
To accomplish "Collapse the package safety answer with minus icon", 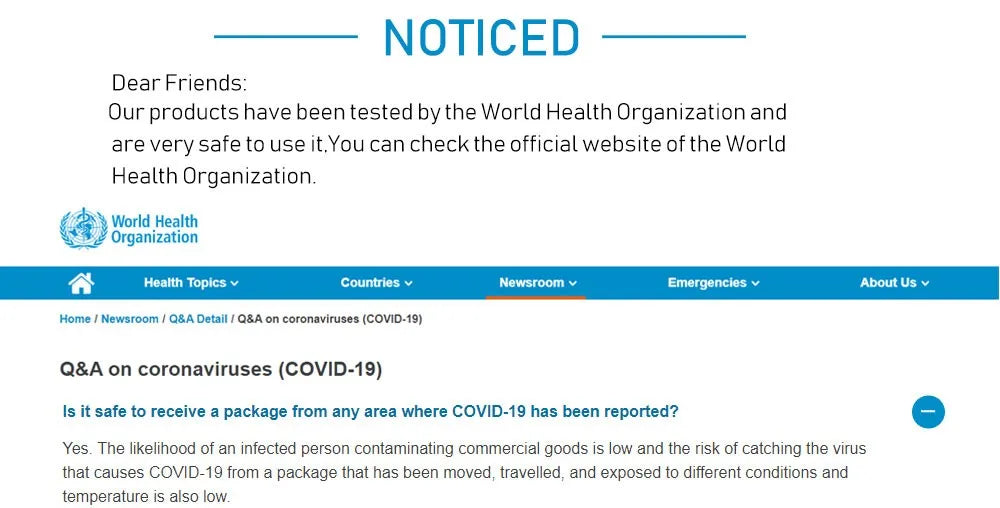I will click(x=928, y=412).
